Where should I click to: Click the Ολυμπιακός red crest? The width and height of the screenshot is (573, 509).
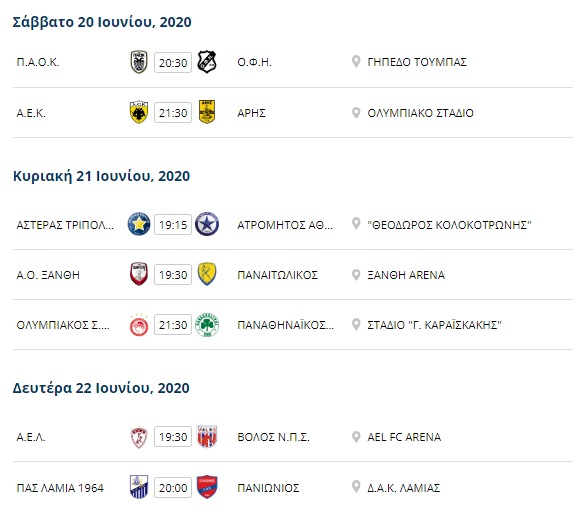click(139, 325)
